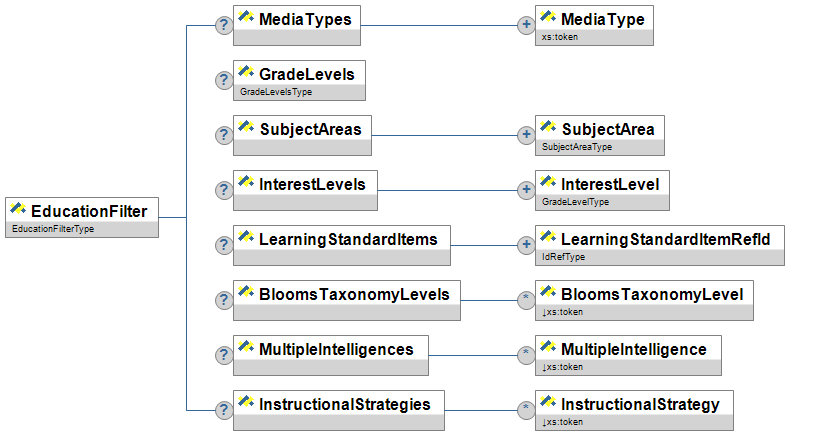
Task: Click the question mark icon beside MultipleIntelligences
Action: 224,355
